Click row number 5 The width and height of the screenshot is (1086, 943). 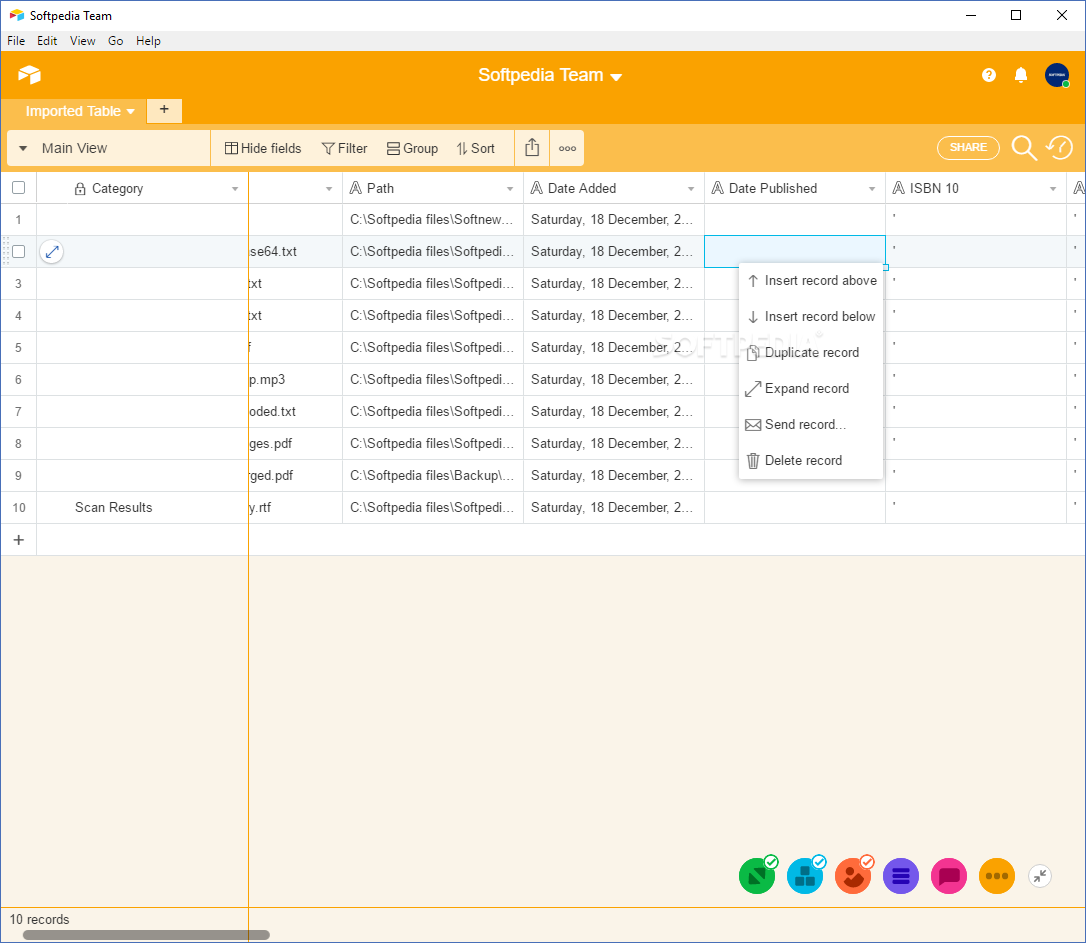(19, 348)
